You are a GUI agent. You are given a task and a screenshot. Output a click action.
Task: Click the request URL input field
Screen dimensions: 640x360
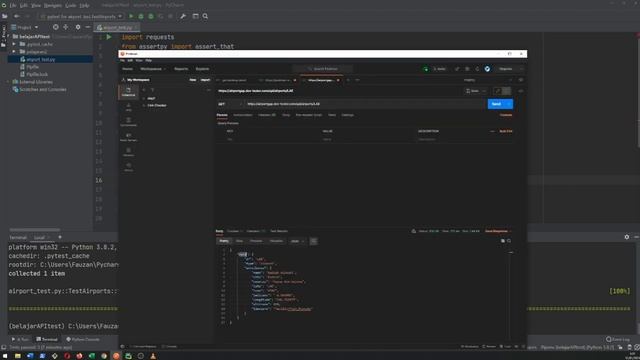pyautogui.click(x=364, y=104)
